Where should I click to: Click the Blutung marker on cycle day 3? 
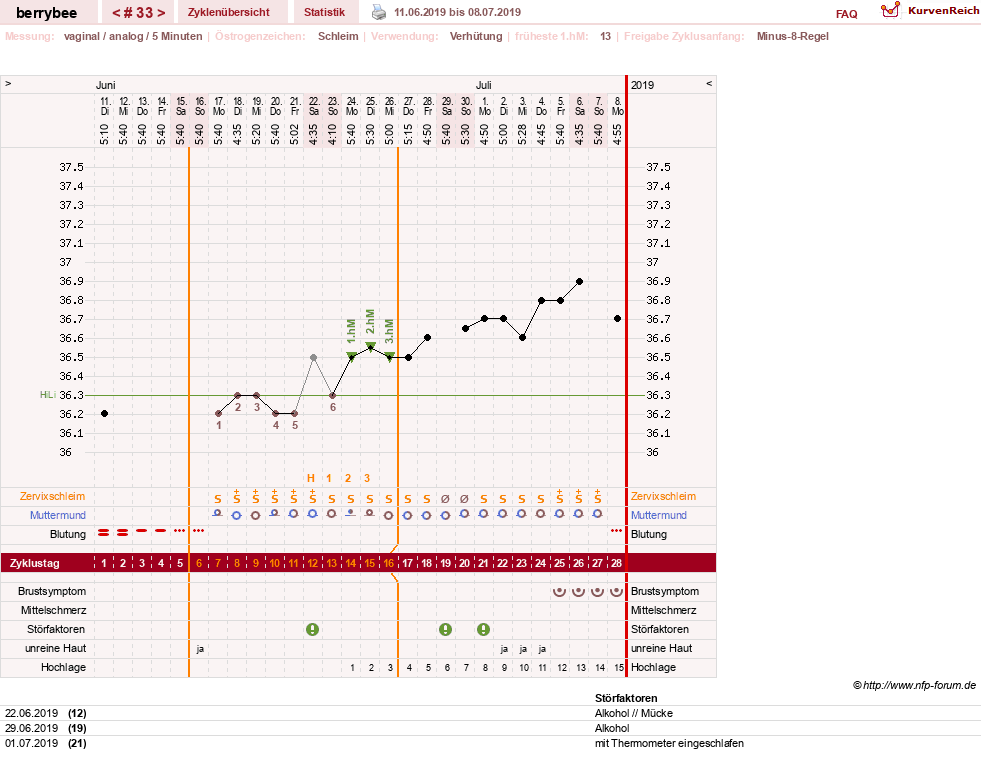[x=142, y=531]
